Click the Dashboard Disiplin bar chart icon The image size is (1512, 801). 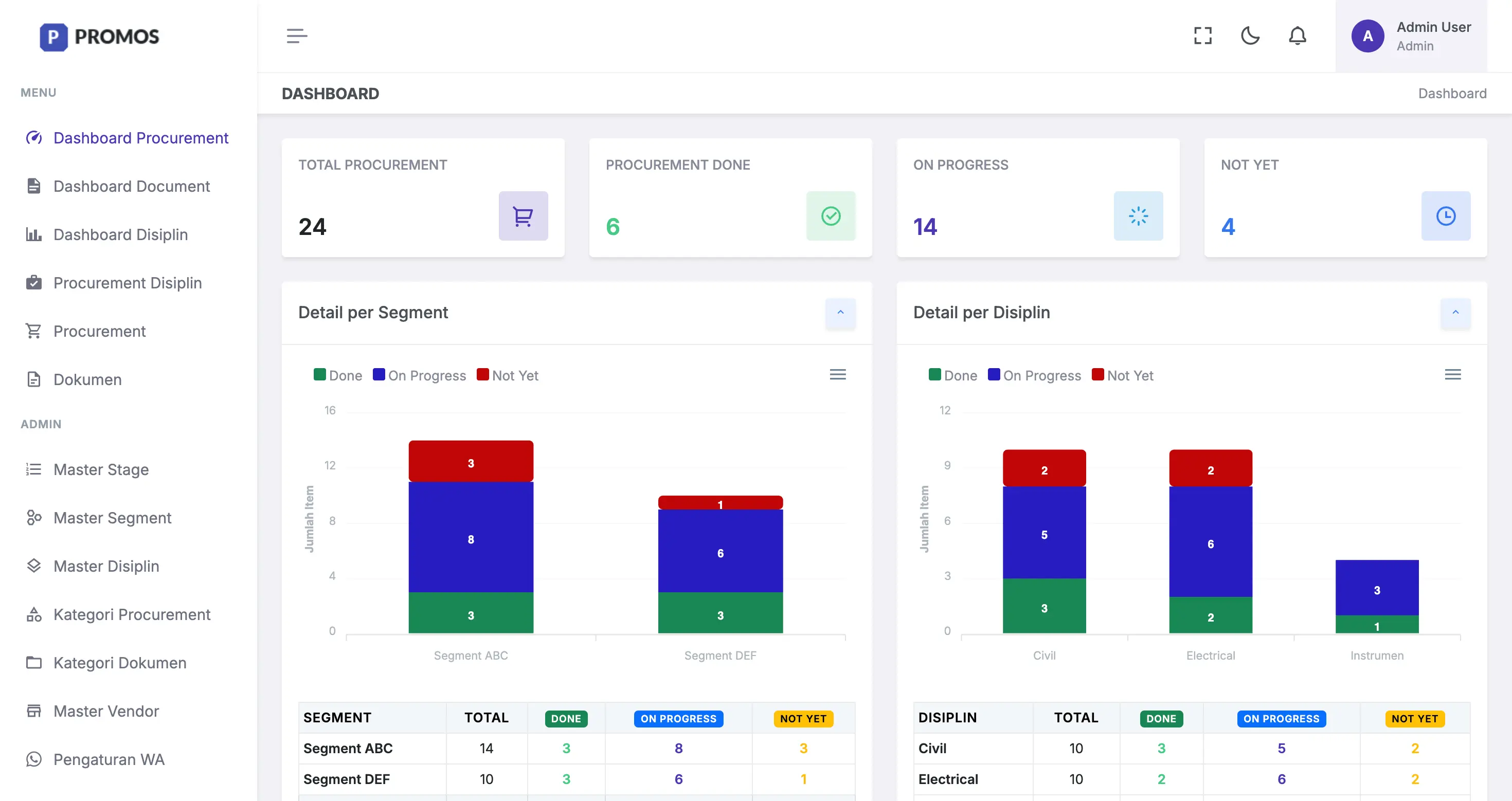pyautogui.click(x=34, y=235)
